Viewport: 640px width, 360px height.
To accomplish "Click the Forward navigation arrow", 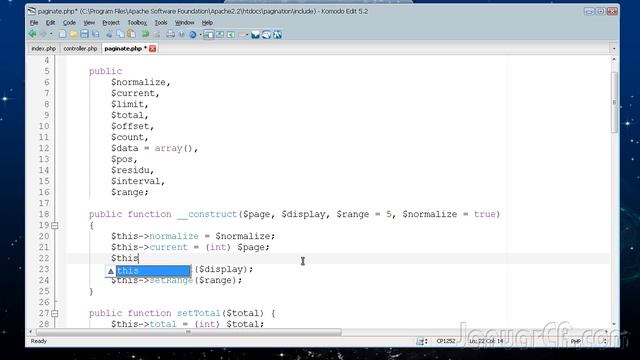I will pos(42,35).
